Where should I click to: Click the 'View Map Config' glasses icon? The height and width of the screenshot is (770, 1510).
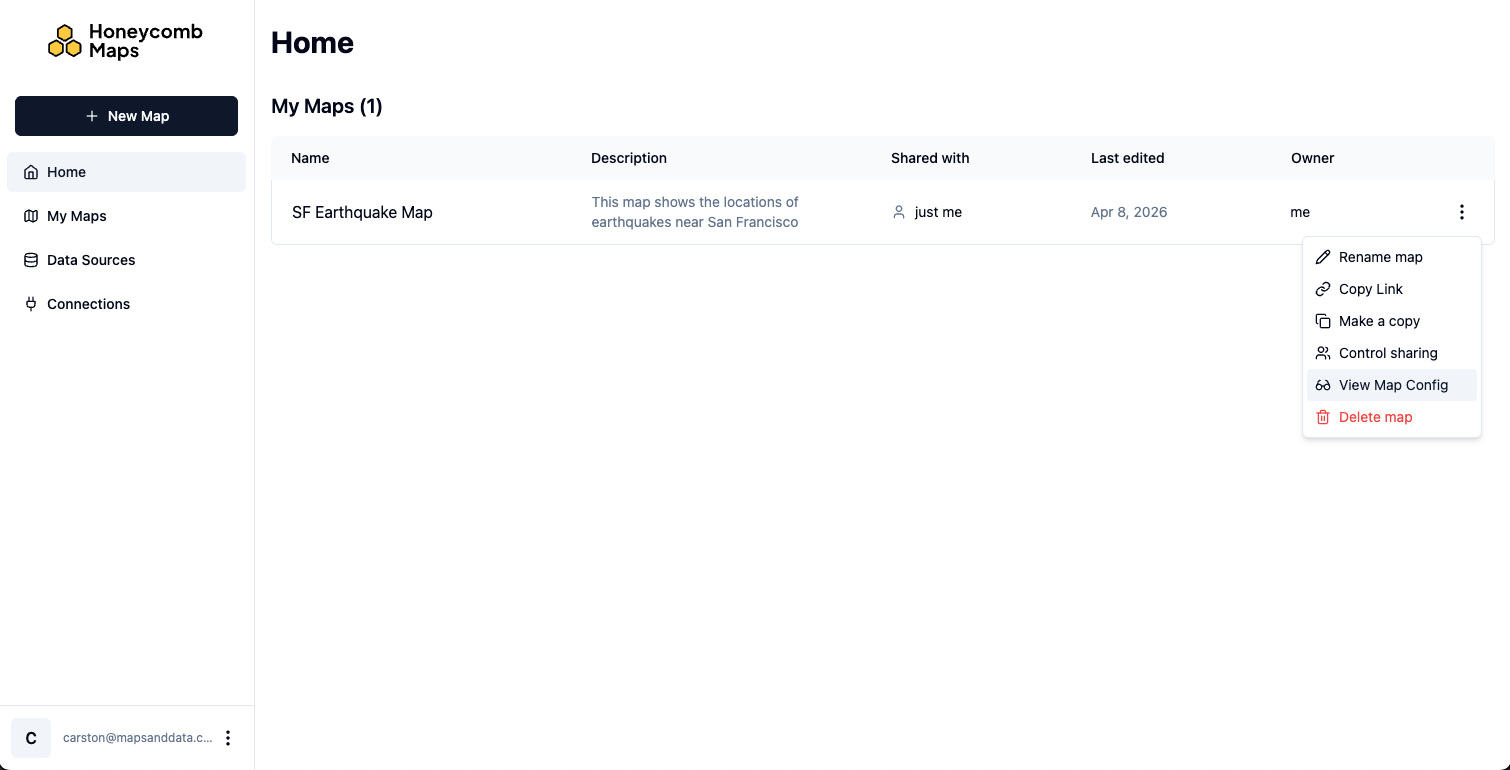1322,385
